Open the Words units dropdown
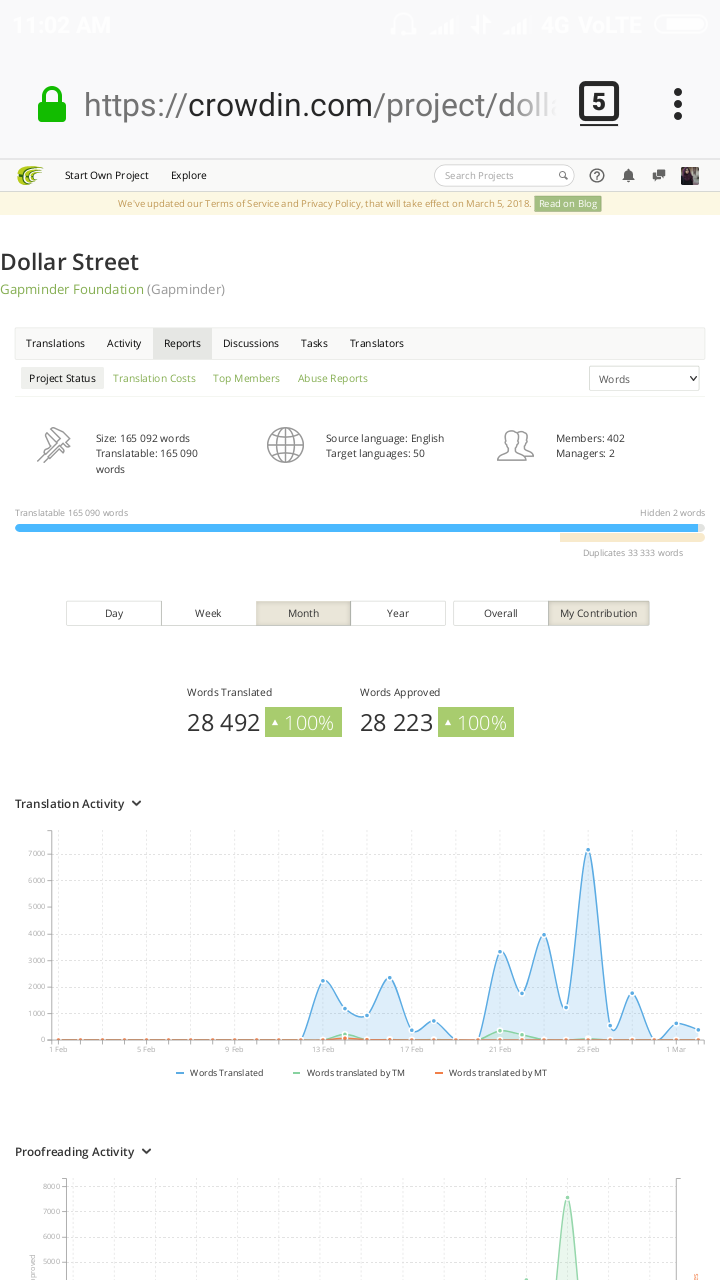Image resolution: width=720 pixels, height=1280 pixels. coord(644,379)
